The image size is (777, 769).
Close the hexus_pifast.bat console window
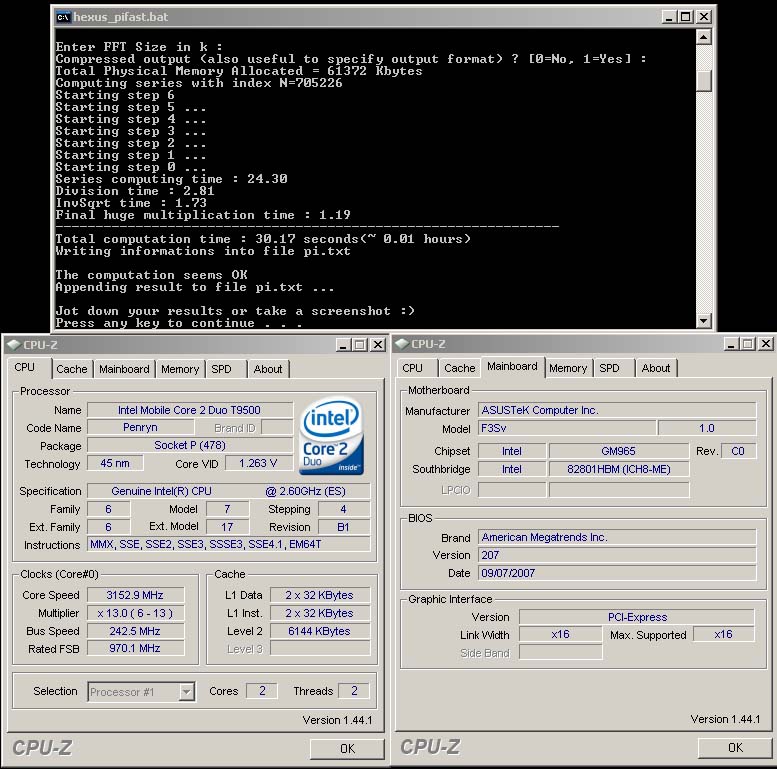pos(704,17)
